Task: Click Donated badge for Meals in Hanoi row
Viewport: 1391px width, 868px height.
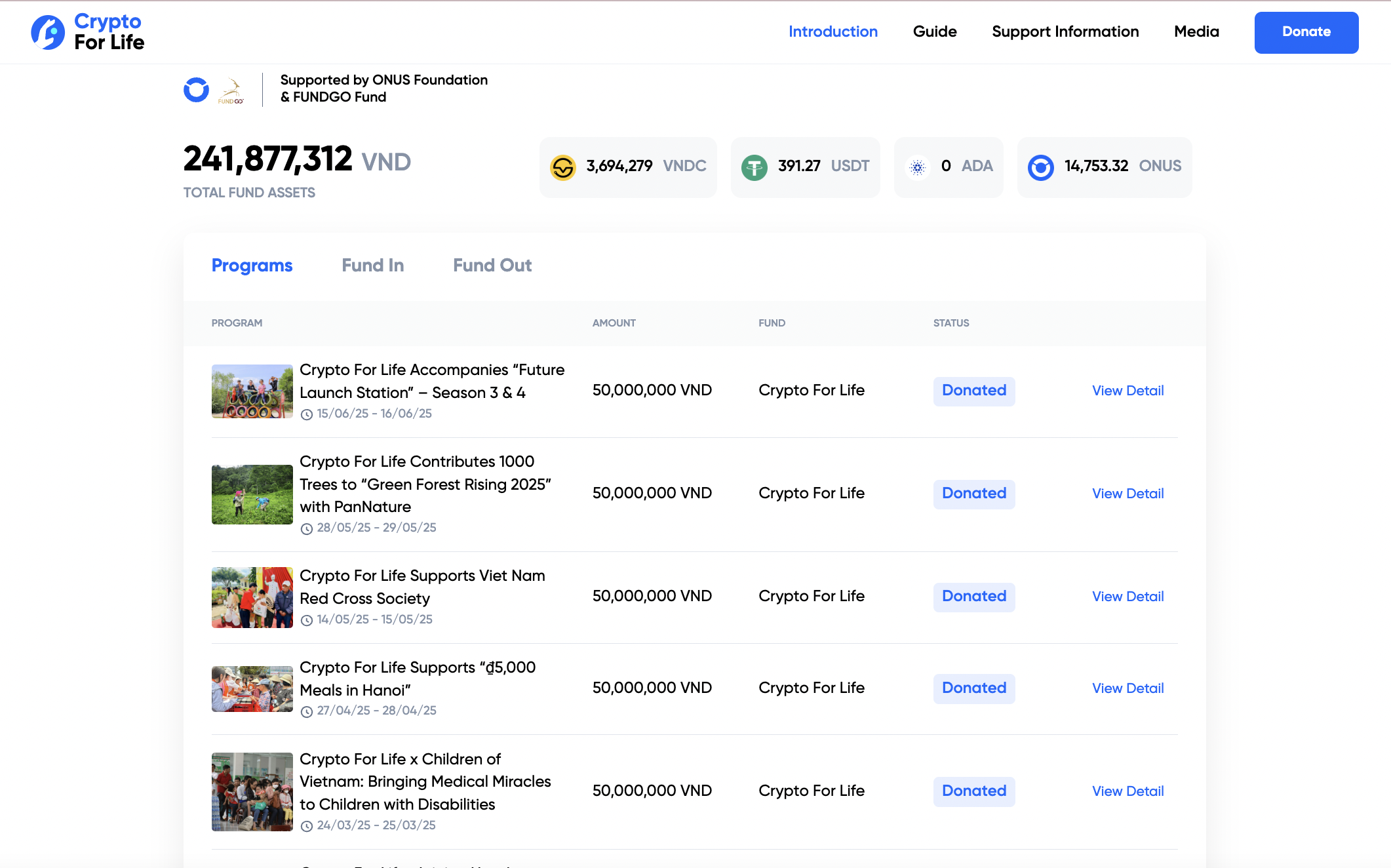Action: (974, 688)
